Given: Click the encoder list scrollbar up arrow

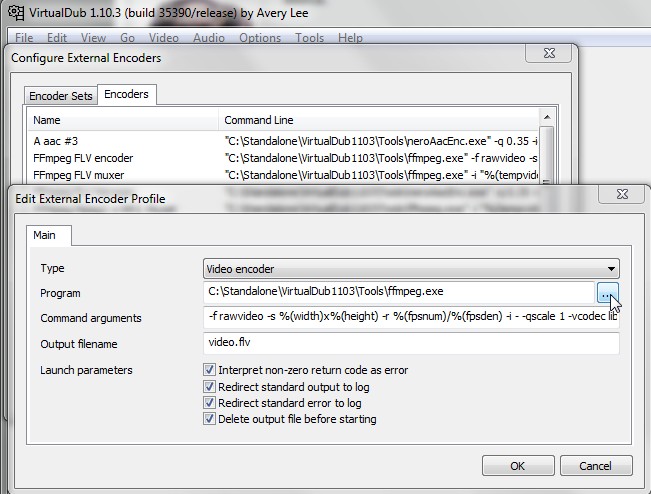Looking at the screenshot, I should 547,117.
